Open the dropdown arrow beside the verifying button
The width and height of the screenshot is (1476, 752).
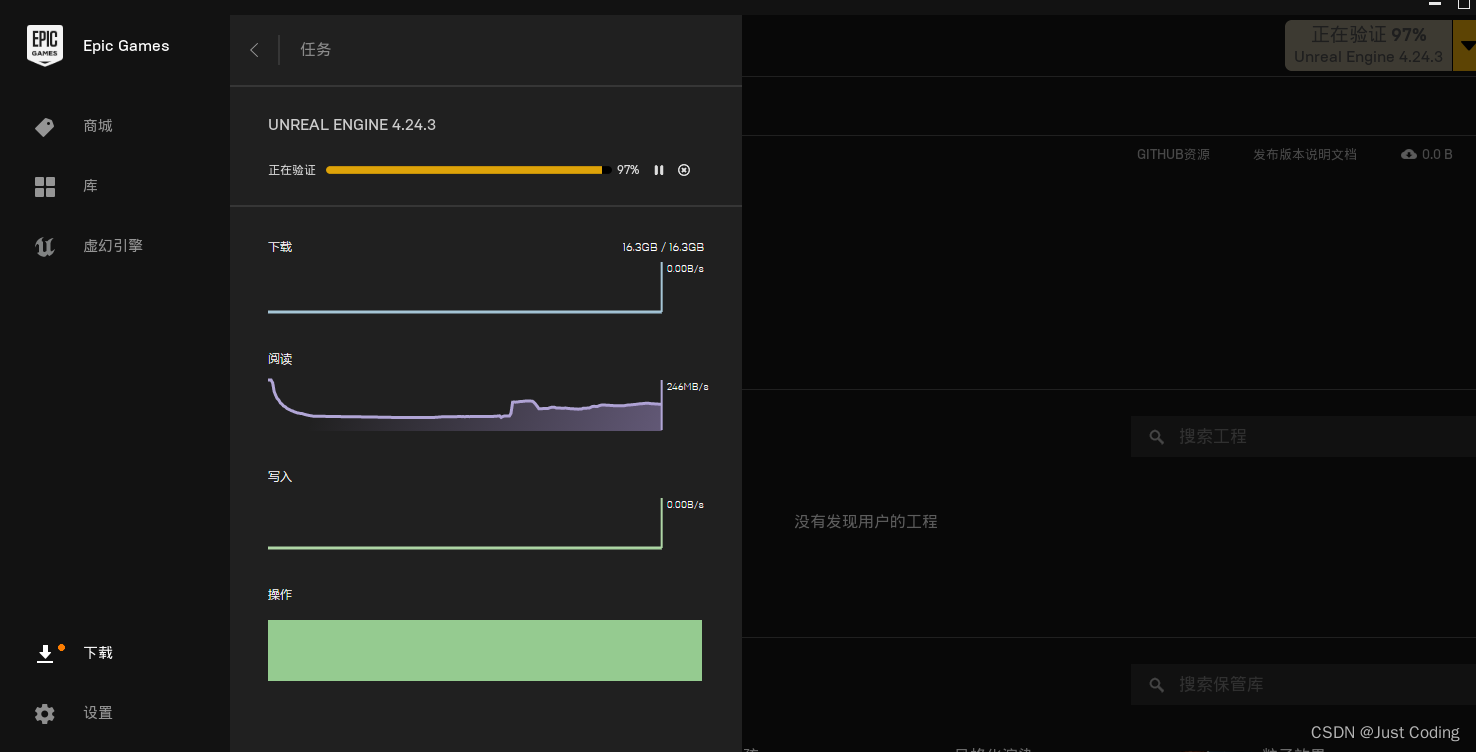click(1466, 46)
